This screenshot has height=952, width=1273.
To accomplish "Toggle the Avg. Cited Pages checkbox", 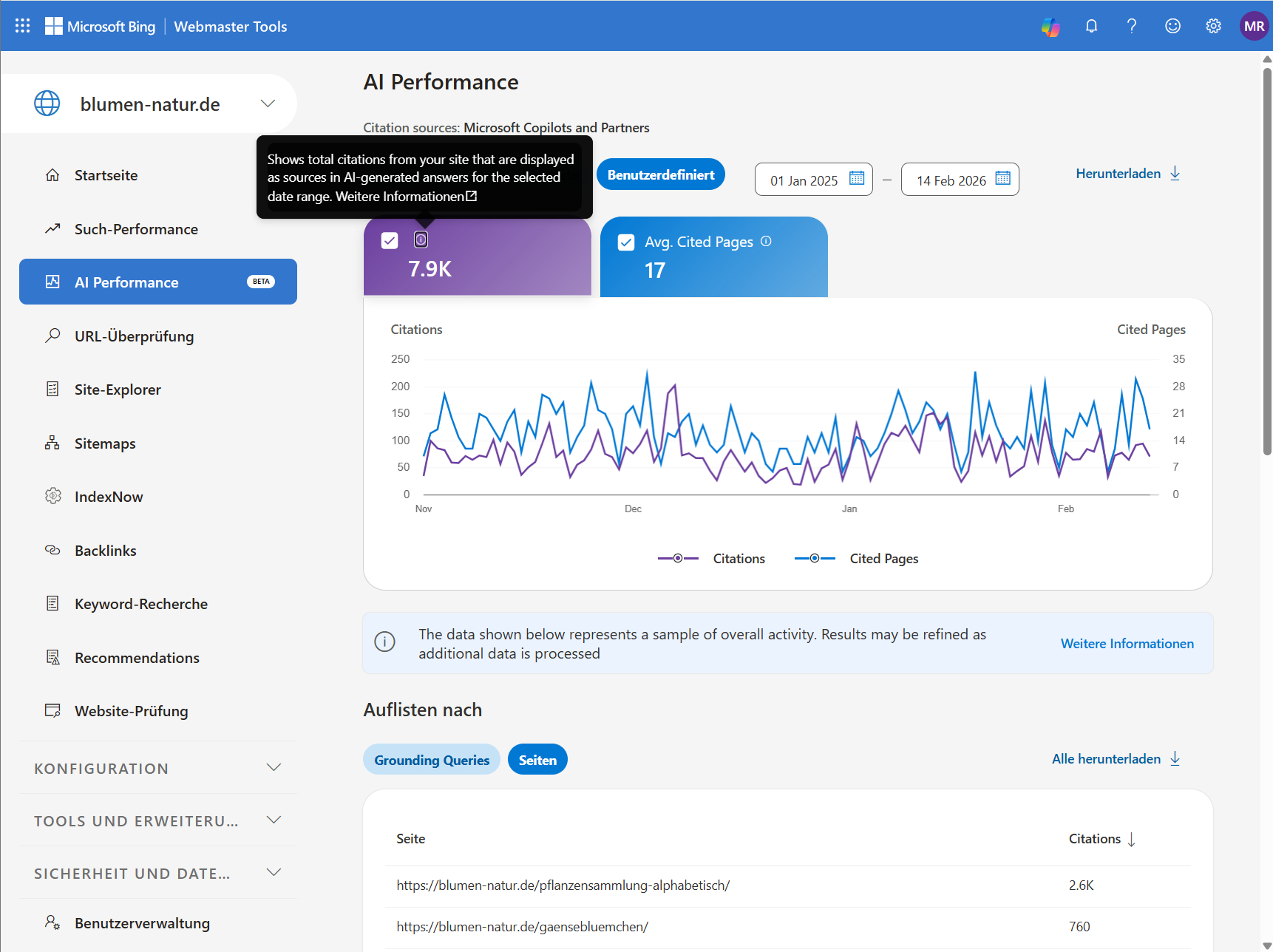I will tap(626, 242).
